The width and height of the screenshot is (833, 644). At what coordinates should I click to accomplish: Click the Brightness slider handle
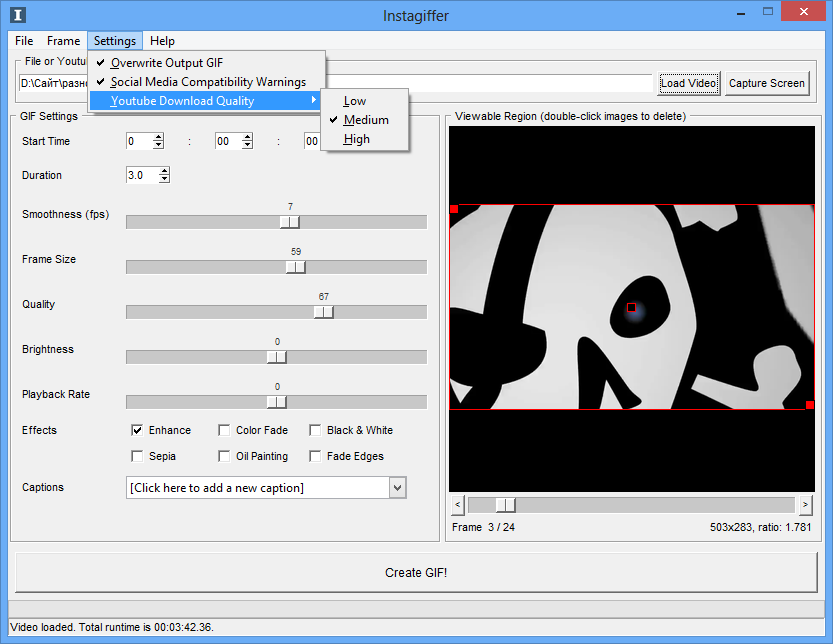click(277, 357)
